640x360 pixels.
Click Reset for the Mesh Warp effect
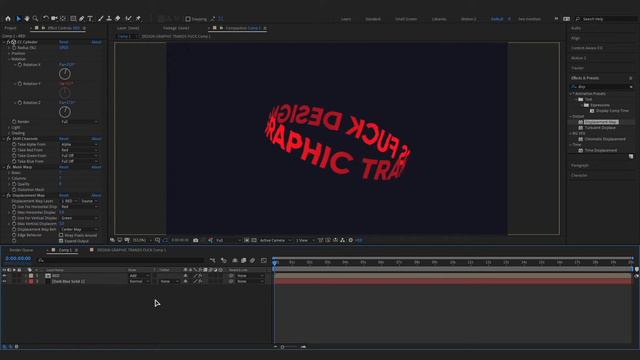pyautogui.click(x=64, y=167)
